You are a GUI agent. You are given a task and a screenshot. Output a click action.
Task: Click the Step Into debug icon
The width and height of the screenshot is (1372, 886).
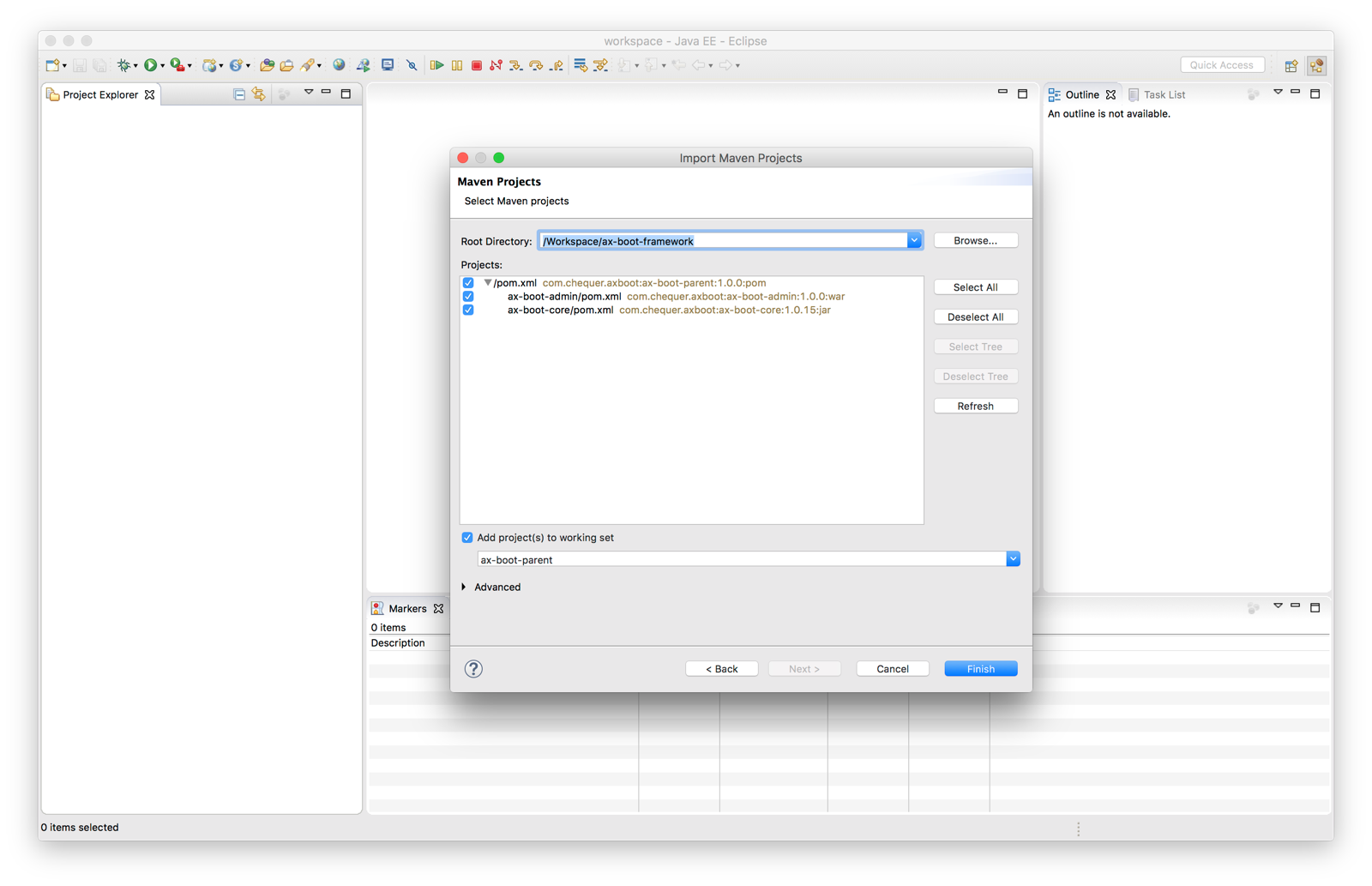pyautogui.click(x=515, y=65)
